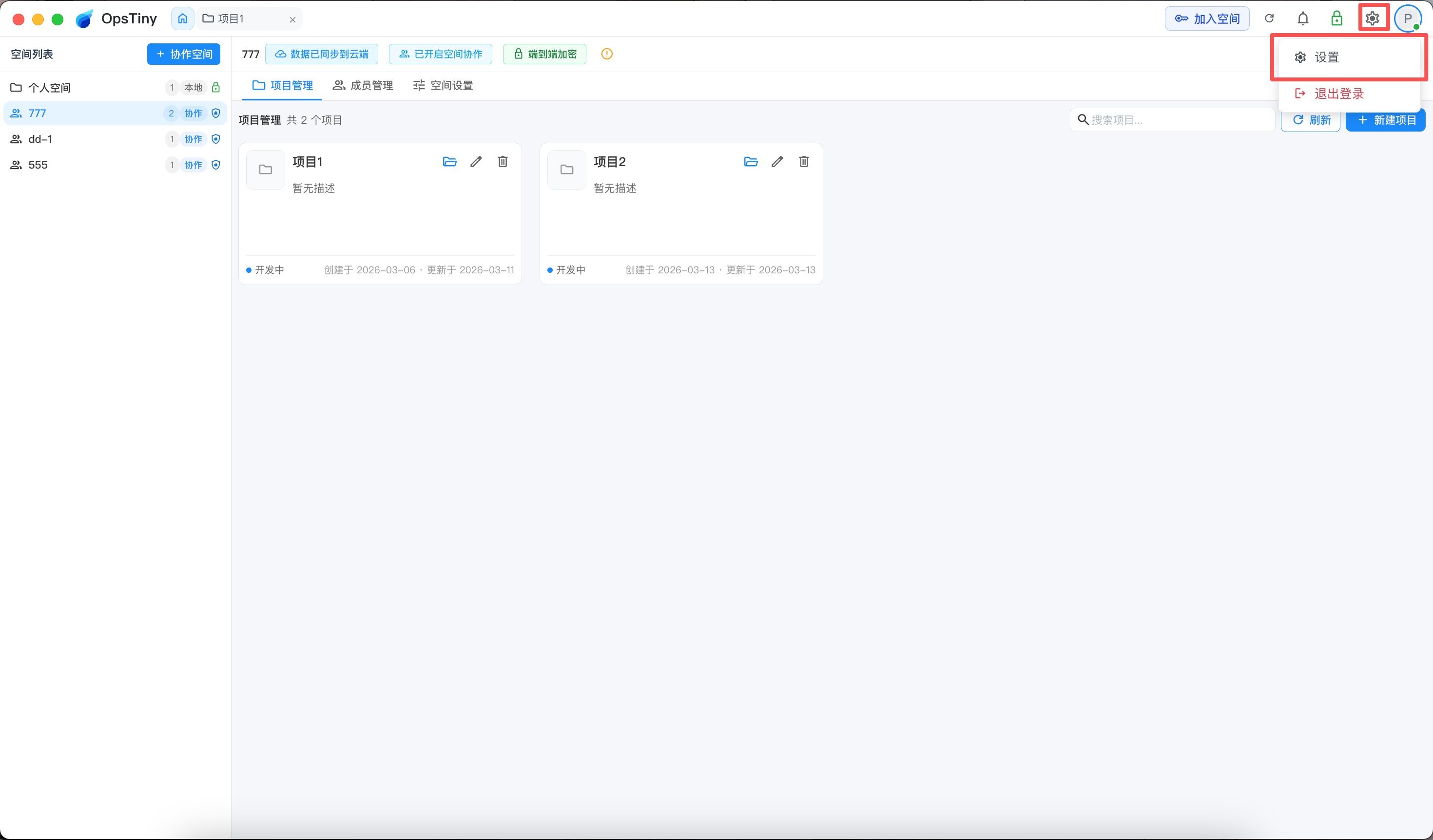
Task: Delete 项目2 with the trash icon
Action: coord(804,162)
